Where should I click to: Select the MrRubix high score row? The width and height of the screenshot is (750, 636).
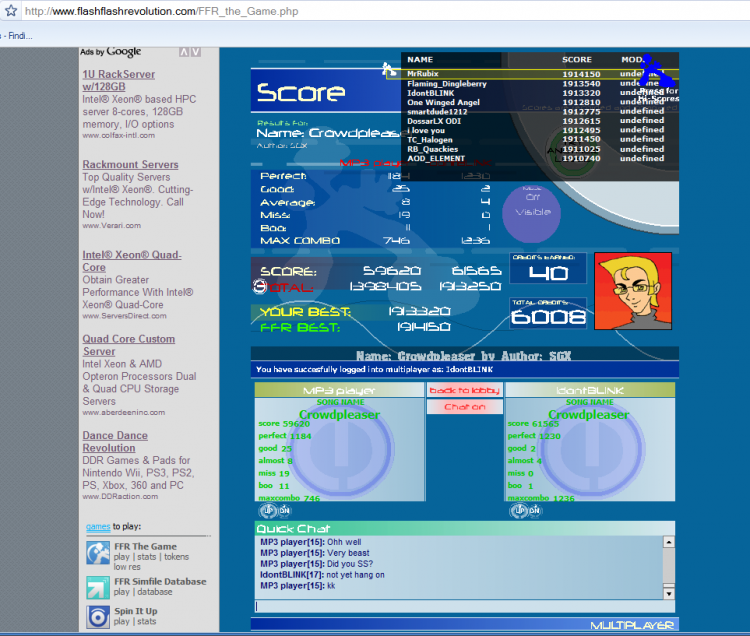532,74
